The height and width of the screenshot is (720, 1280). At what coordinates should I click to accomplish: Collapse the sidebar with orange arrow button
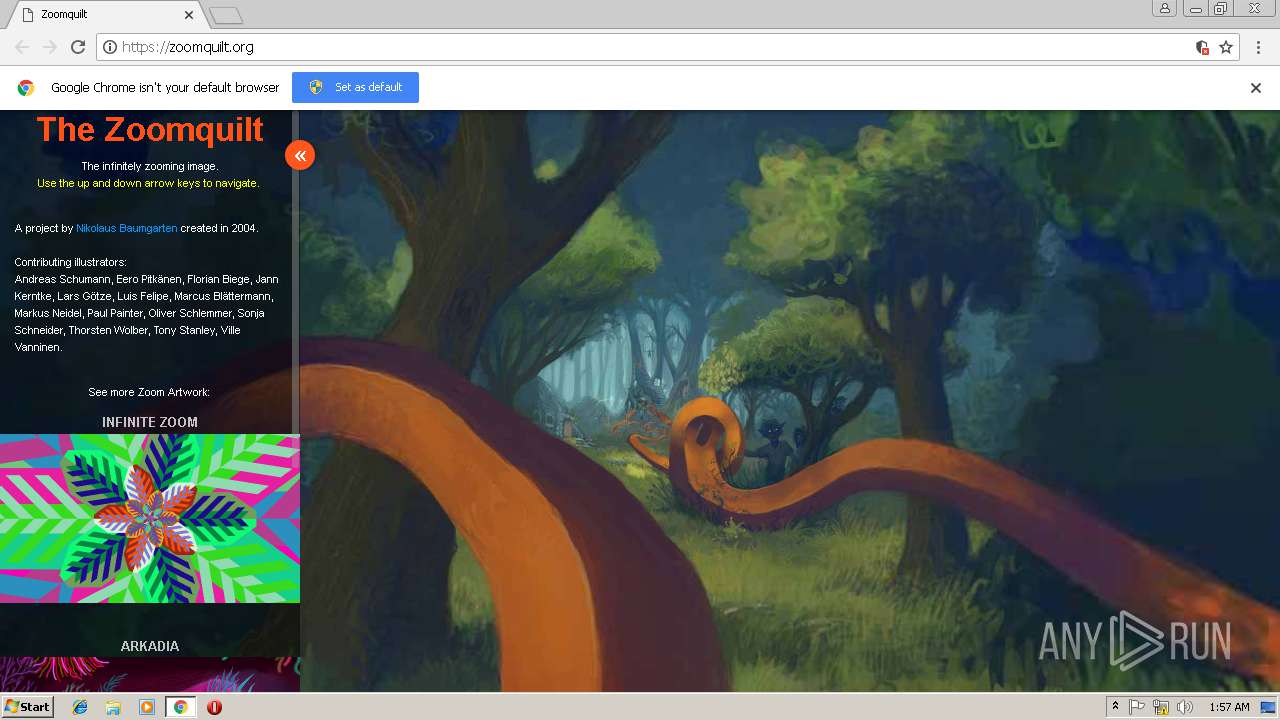(x=300, y=155)
